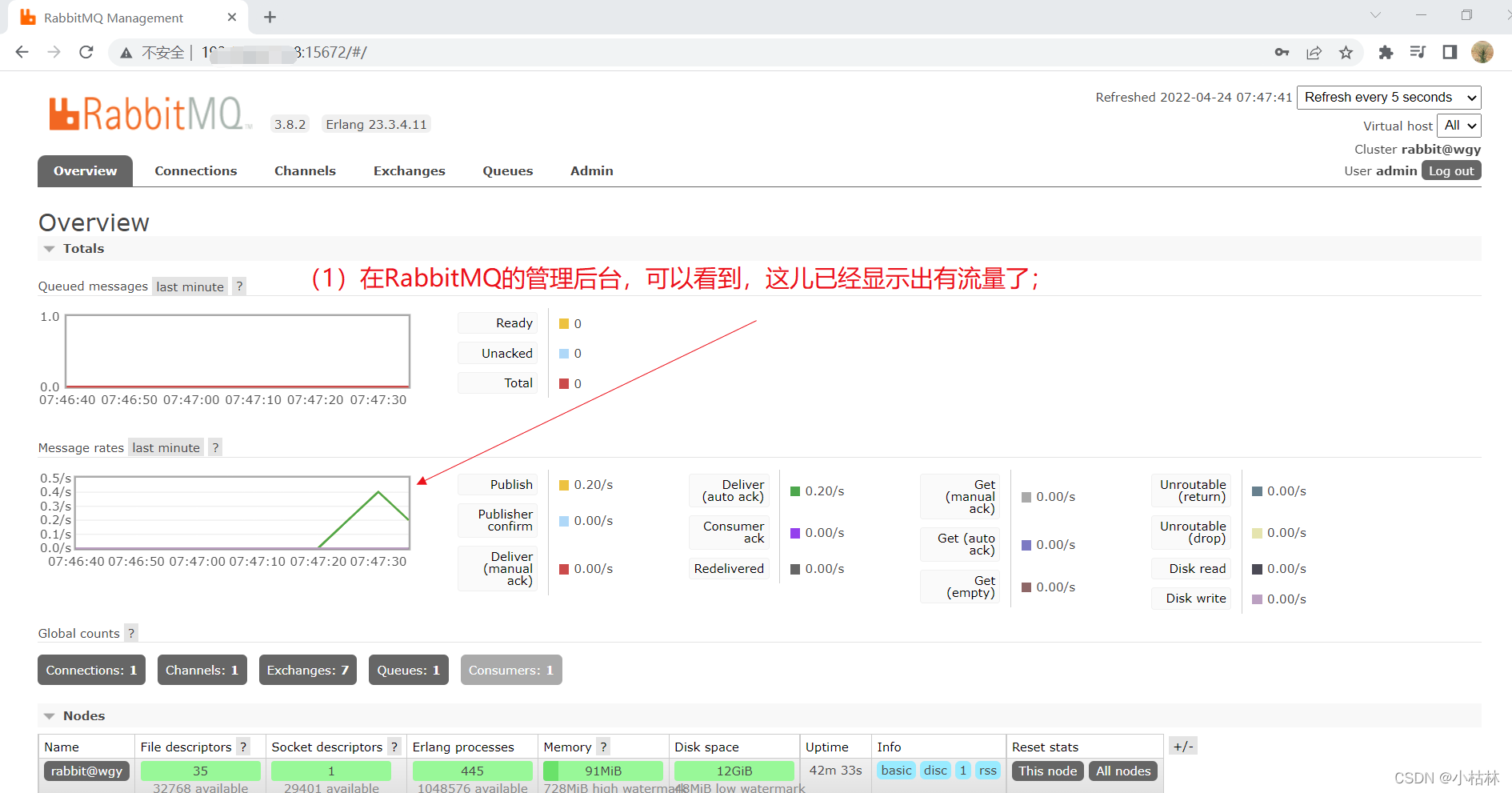
Task: Click the Consumer ack purple swatch
Action: pos(795,533)
